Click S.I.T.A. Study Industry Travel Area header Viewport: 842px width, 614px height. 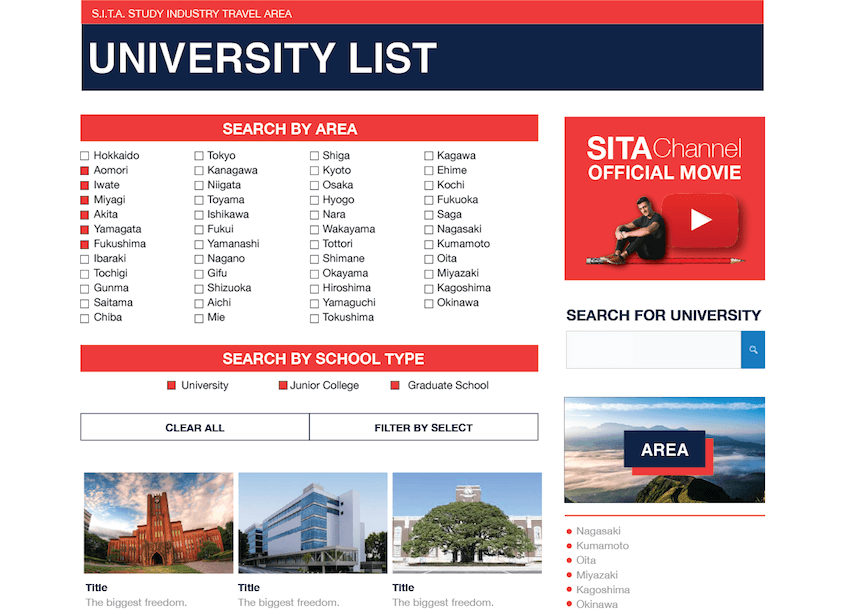coord(192,13)
